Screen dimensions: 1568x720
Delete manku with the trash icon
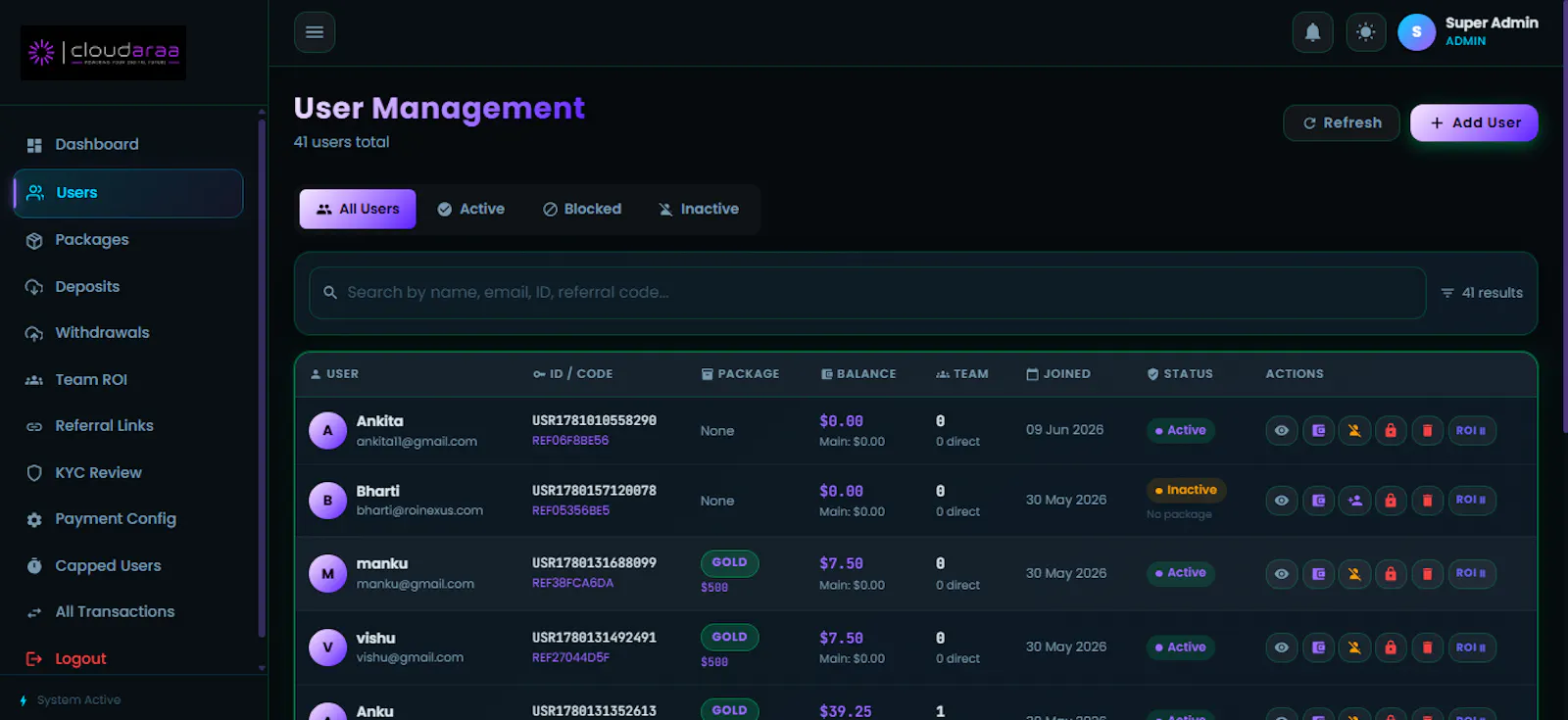pyautogui.click(x=1427, y=574)
